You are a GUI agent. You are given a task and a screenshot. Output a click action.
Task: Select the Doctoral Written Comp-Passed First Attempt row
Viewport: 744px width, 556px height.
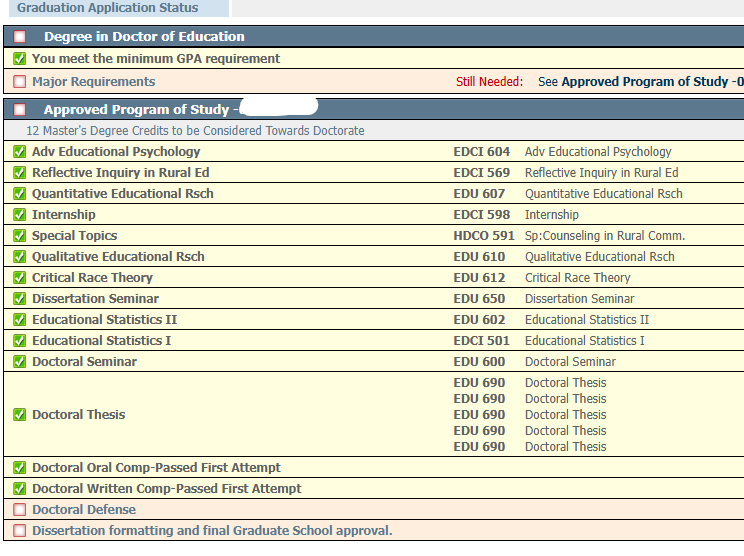(x=166, y=489)
